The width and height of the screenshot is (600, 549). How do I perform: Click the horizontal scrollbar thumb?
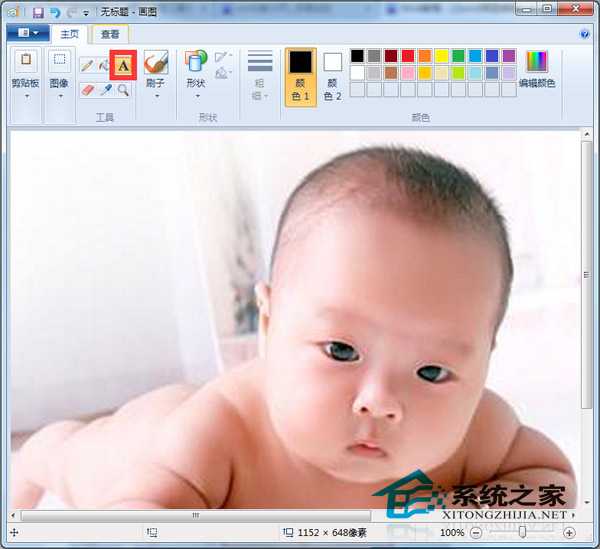[x=196, y=515]
